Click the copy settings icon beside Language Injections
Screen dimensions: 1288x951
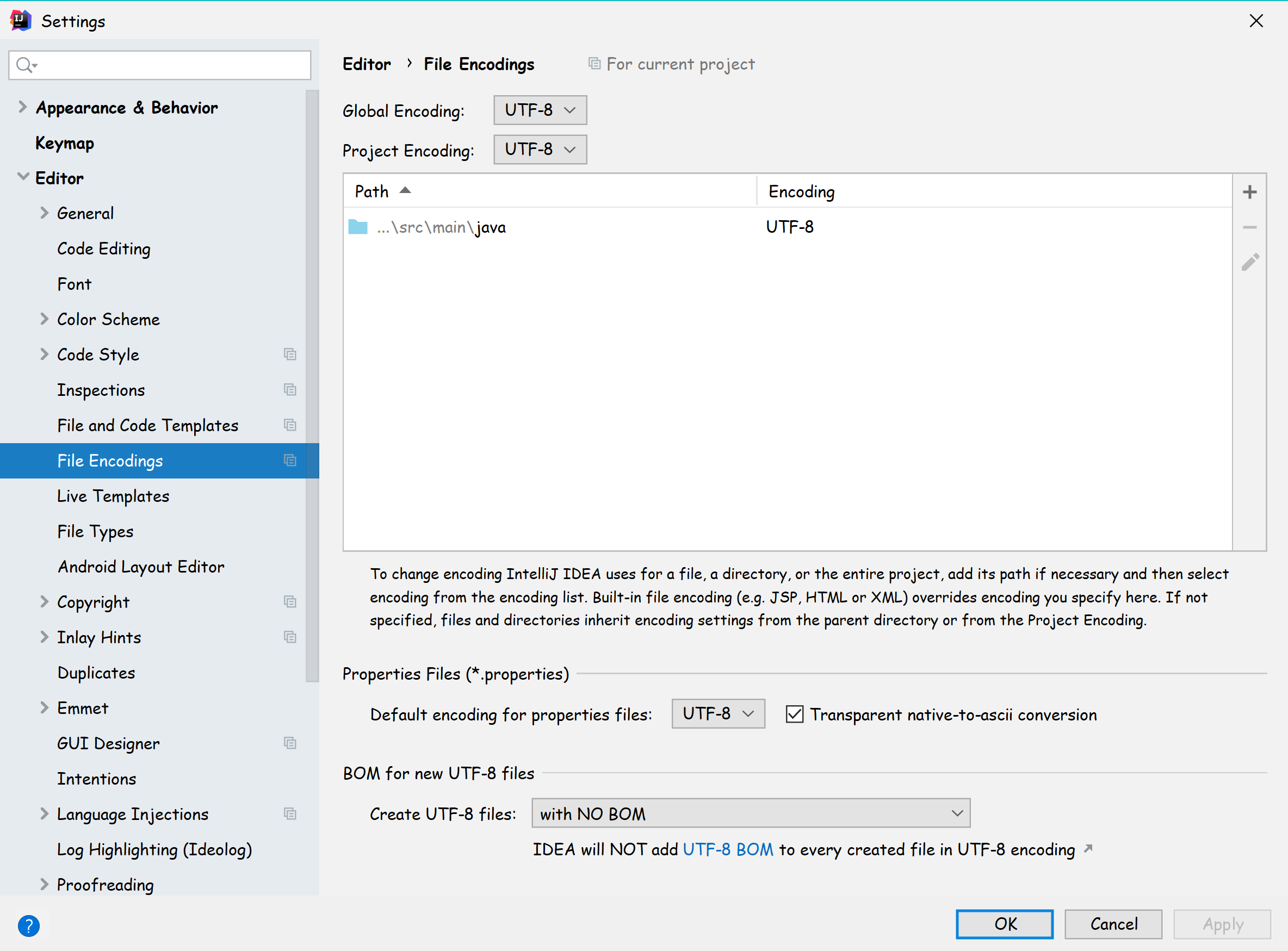[290, 813]
